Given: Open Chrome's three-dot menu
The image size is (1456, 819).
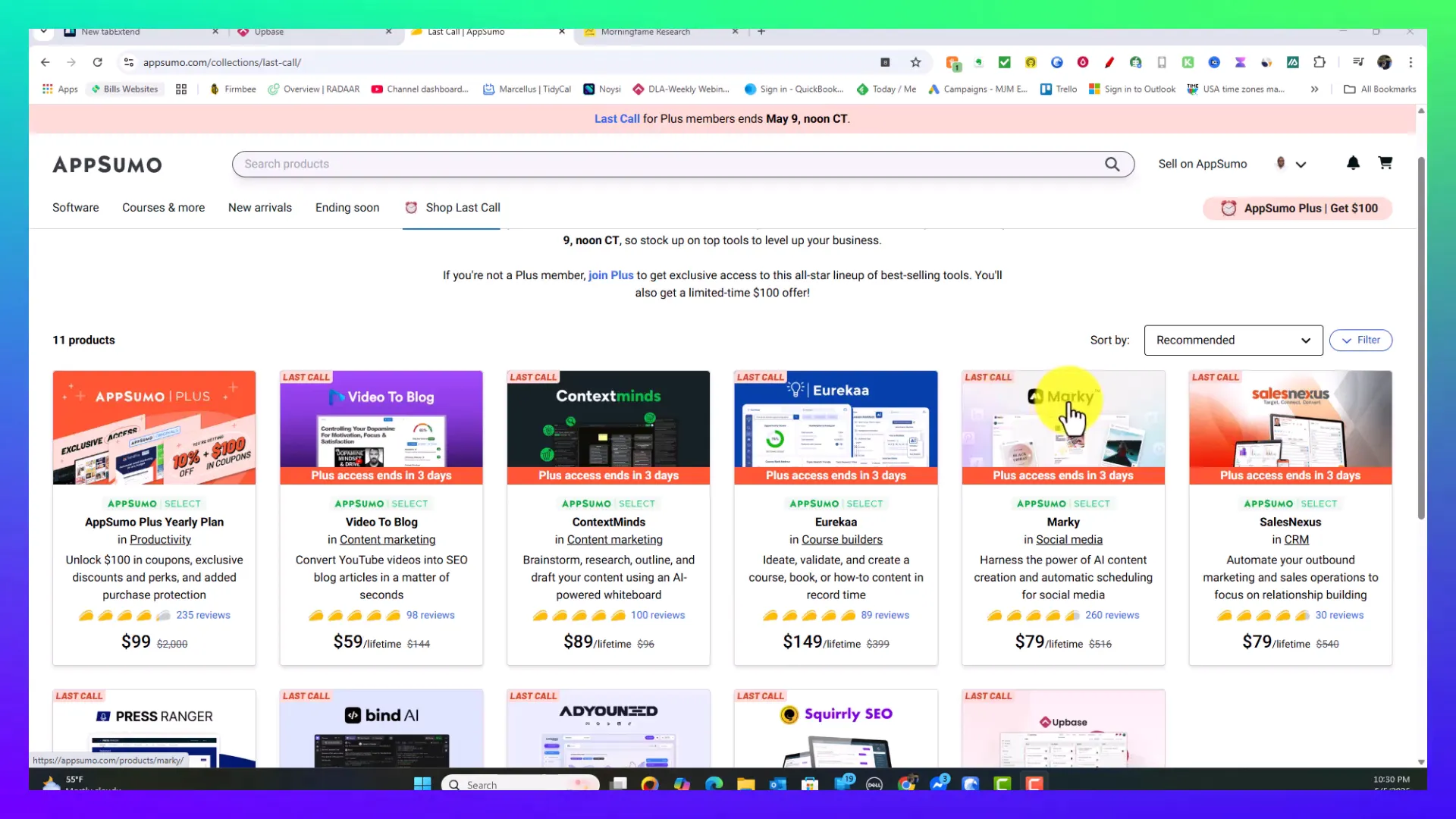Looking at the screenshot, I should coord(1410,62).
